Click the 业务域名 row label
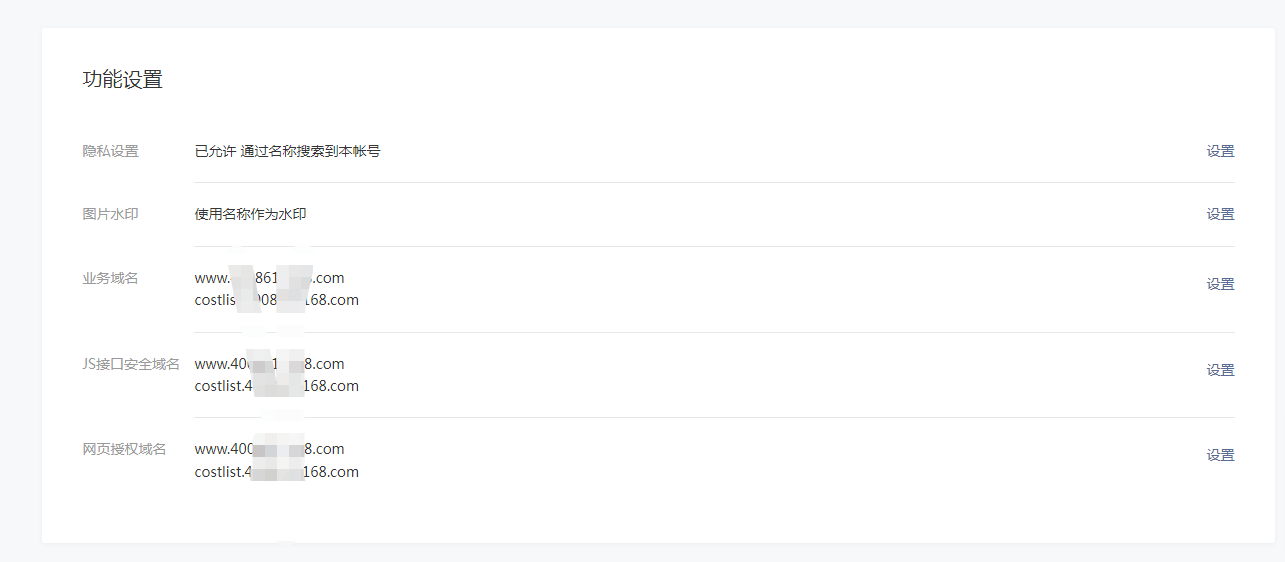Screen dimensions: 1285x562 point(110,278)
